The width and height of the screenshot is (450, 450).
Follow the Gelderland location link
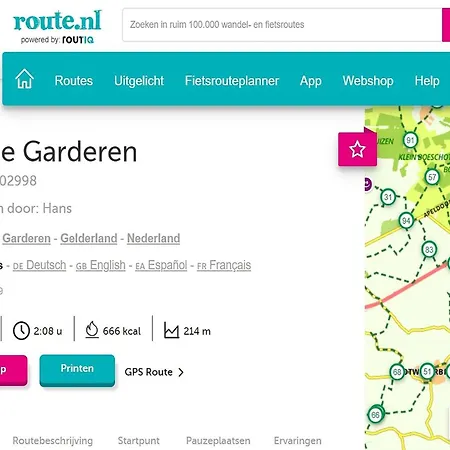coord(89,238)
